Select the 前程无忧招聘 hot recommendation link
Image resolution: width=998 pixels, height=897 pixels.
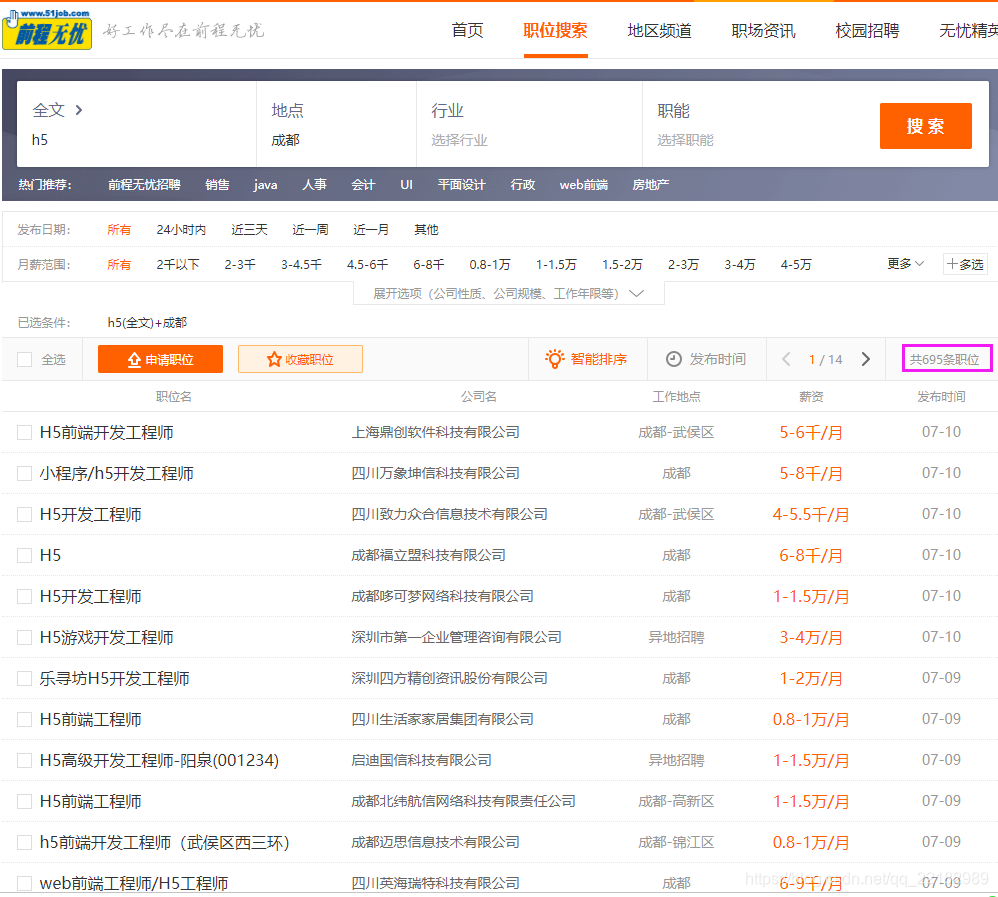[x=144, y=185]
